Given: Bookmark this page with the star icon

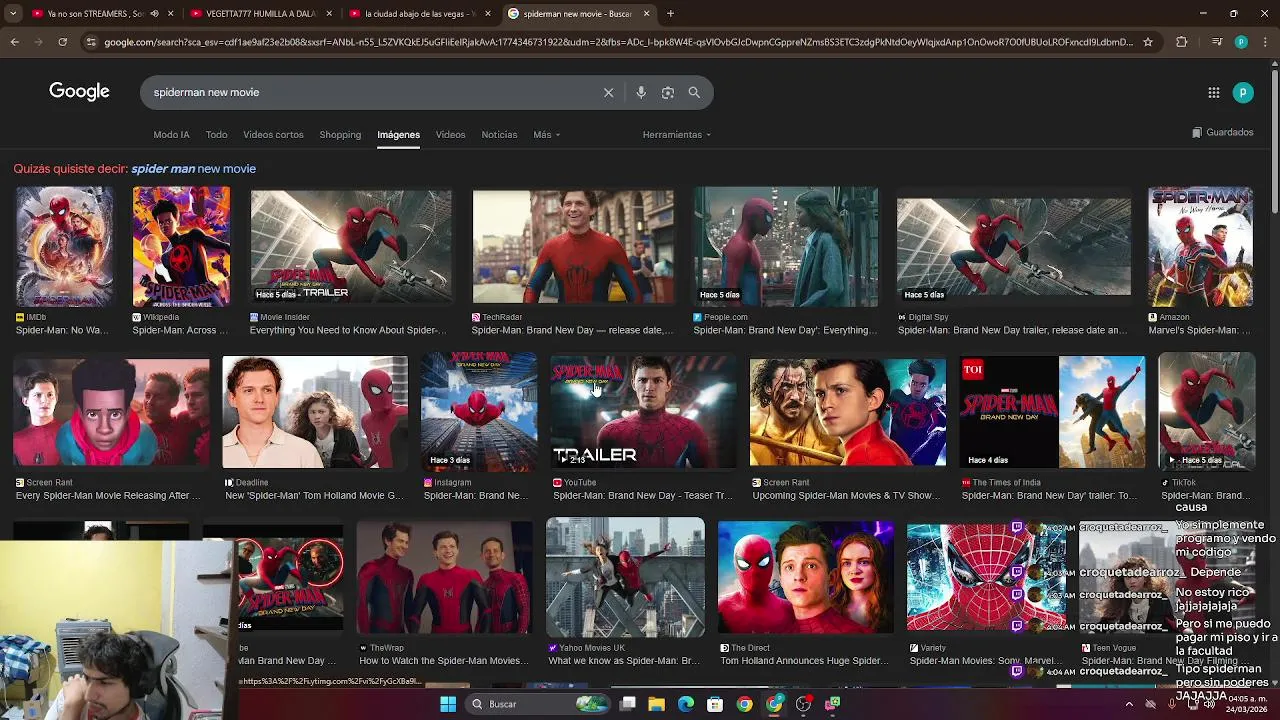Looking at the screenshot, I should click(1148, 42).
